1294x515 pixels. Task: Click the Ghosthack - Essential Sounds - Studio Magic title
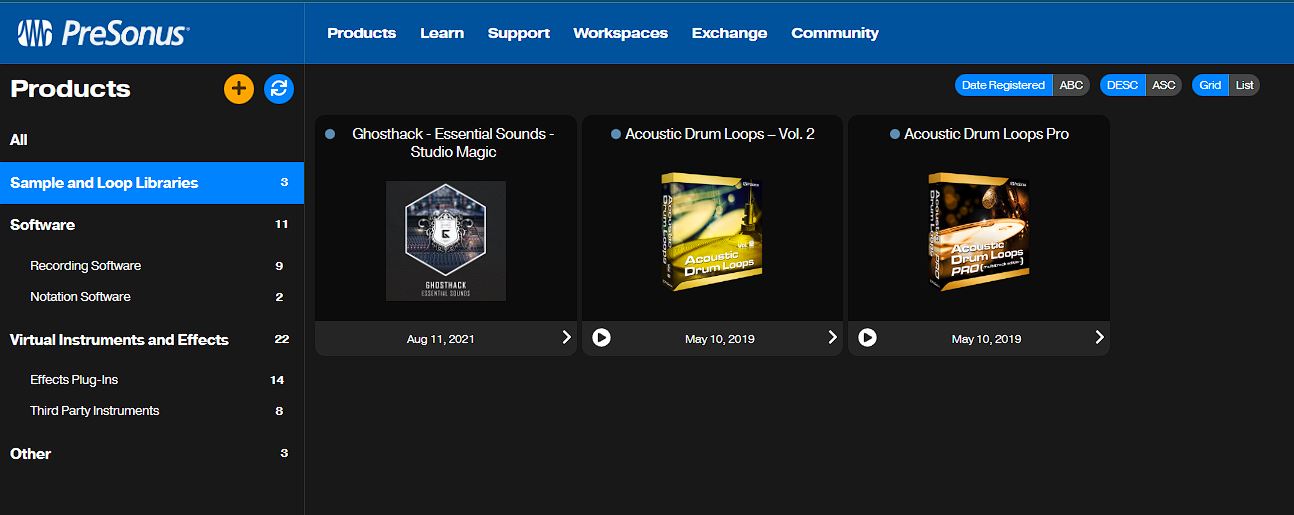coord(453,143)
